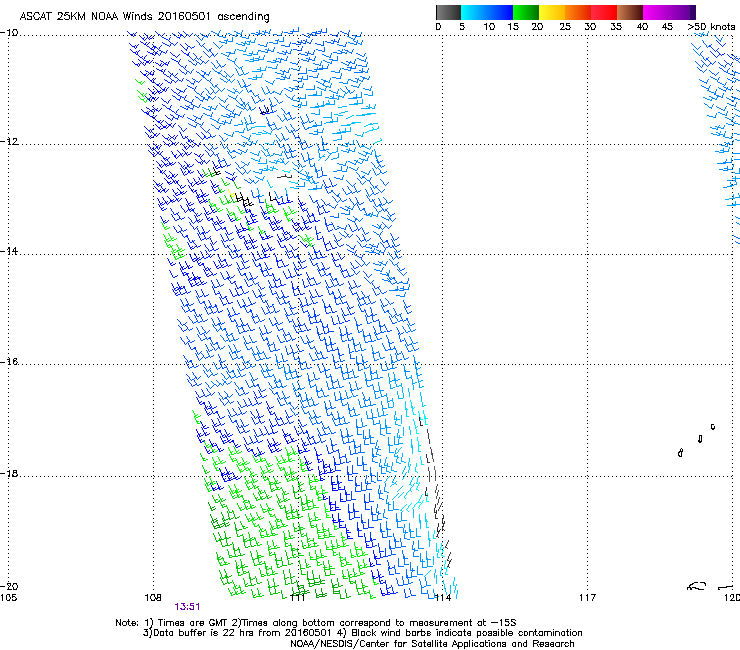740x650 pixels.
Task: Click the legend tick label "25"
Action: (564, 27)
